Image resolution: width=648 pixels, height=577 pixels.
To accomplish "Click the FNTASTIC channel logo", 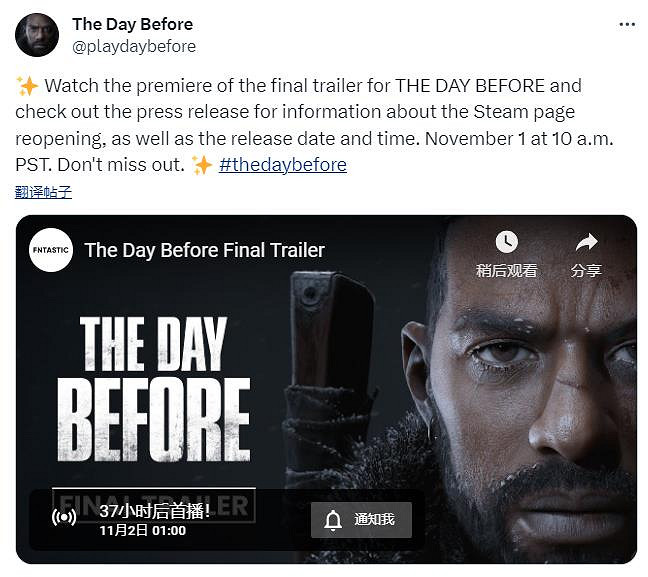I will [x=51, y=250].
